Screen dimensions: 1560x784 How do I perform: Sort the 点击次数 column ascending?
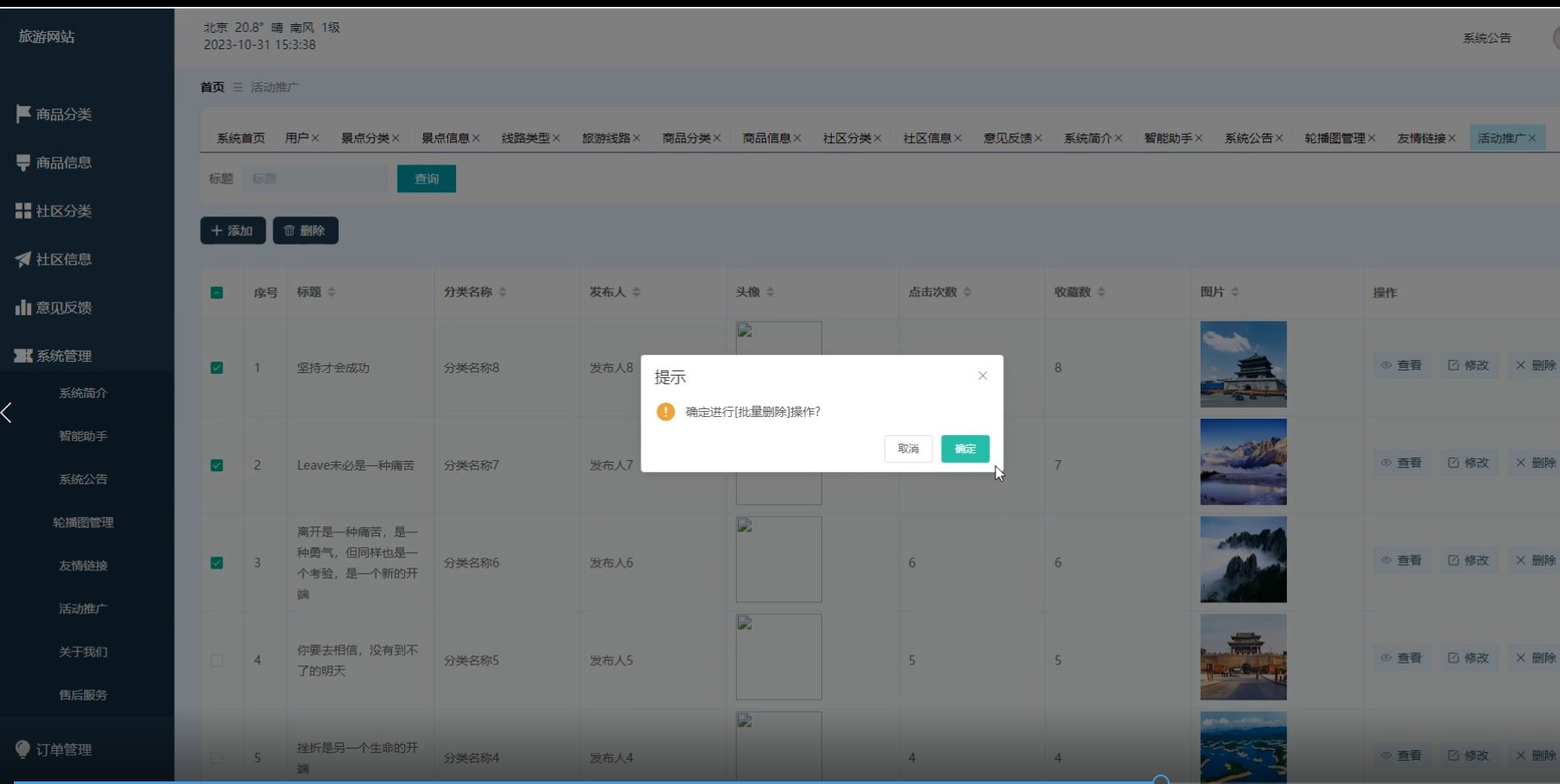968,288
